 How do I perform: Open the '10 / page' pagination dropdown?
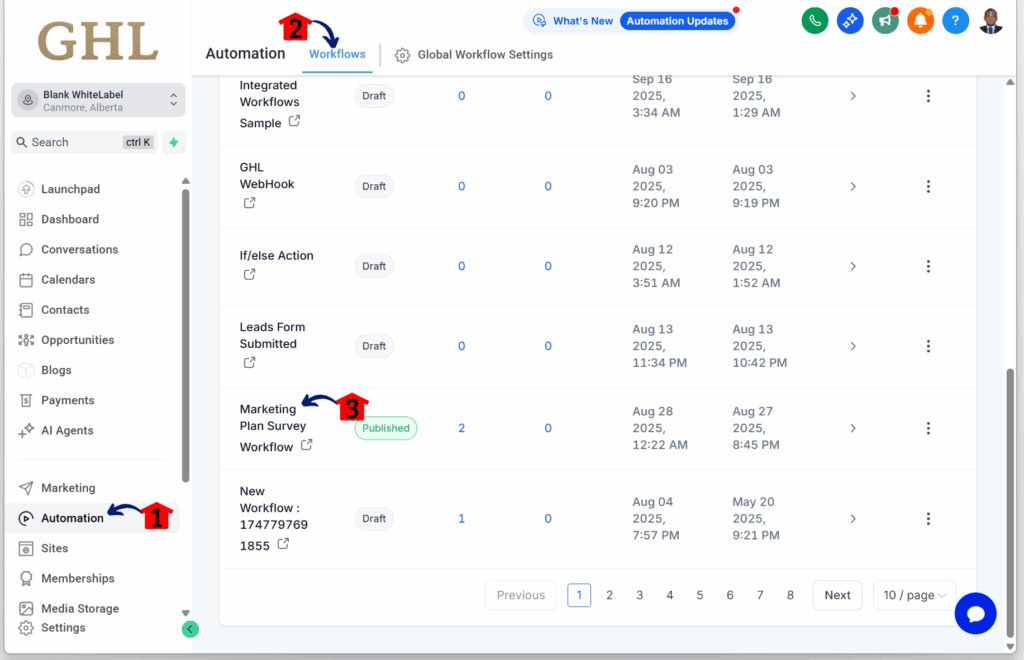coord(913,594)
